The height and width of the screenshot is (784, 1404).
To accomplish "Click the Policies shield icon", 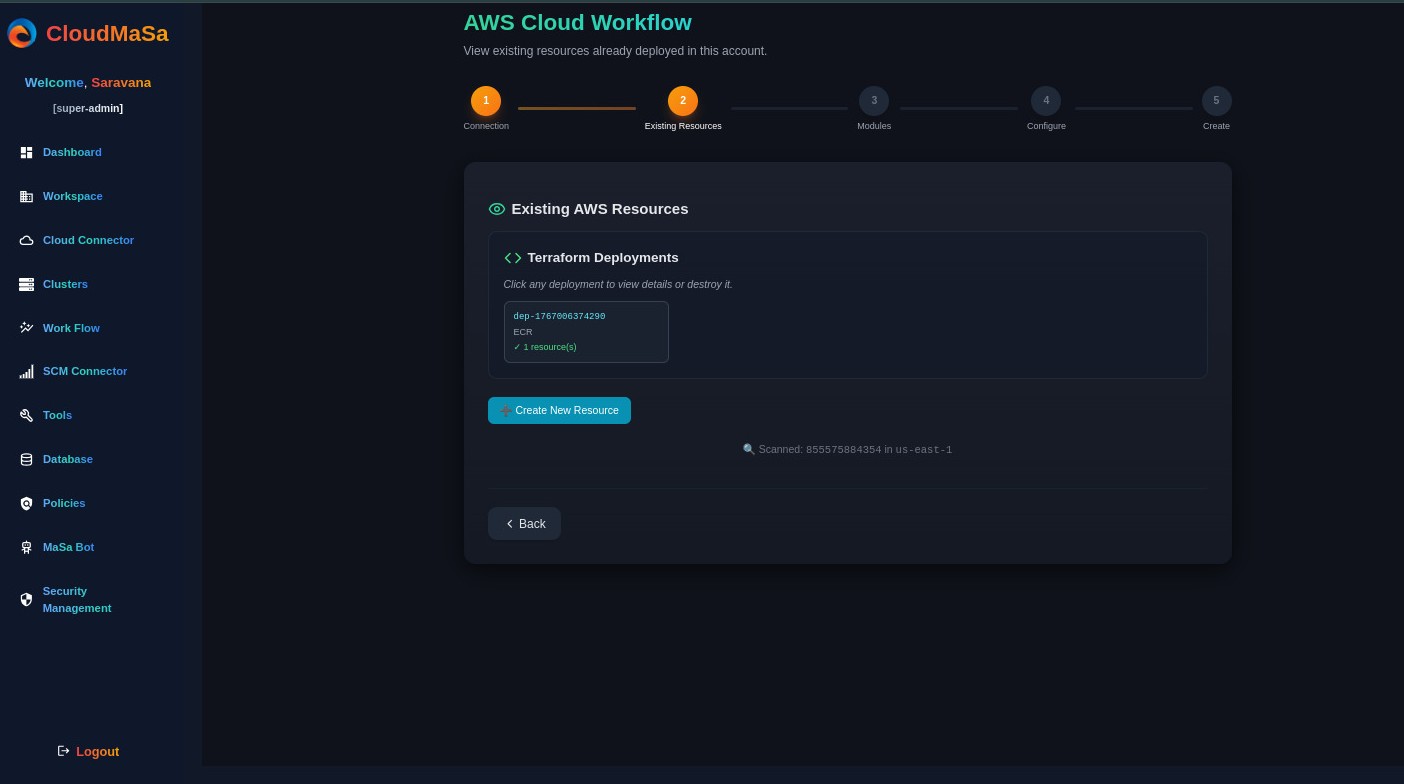I will [x=26, y=504].
